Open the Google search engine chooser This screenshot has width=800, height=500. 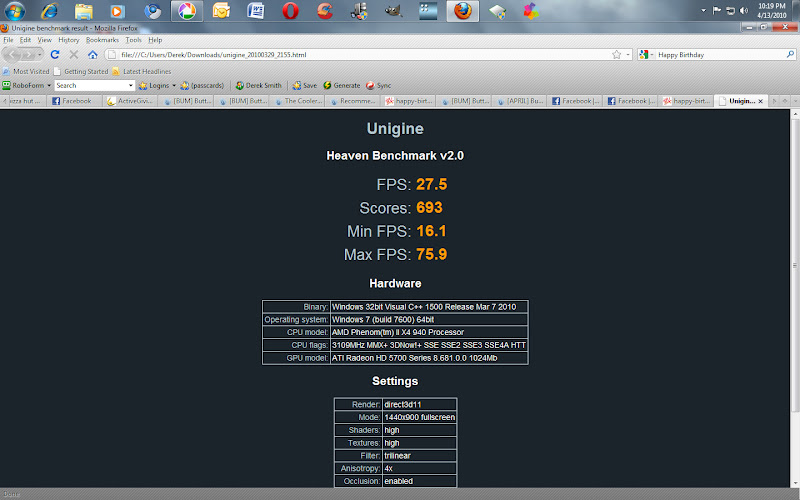coord(646,55)
